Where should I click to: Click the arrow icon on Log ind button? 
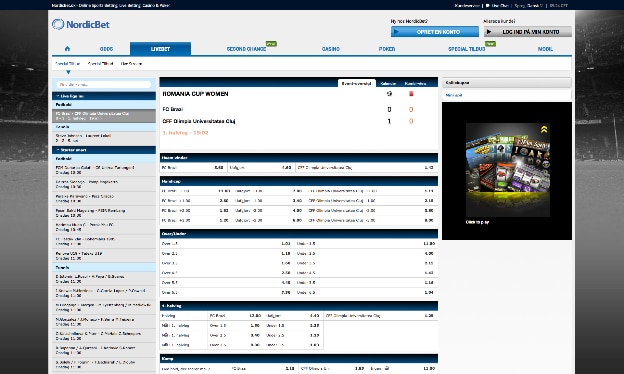[x=489, y=32]
